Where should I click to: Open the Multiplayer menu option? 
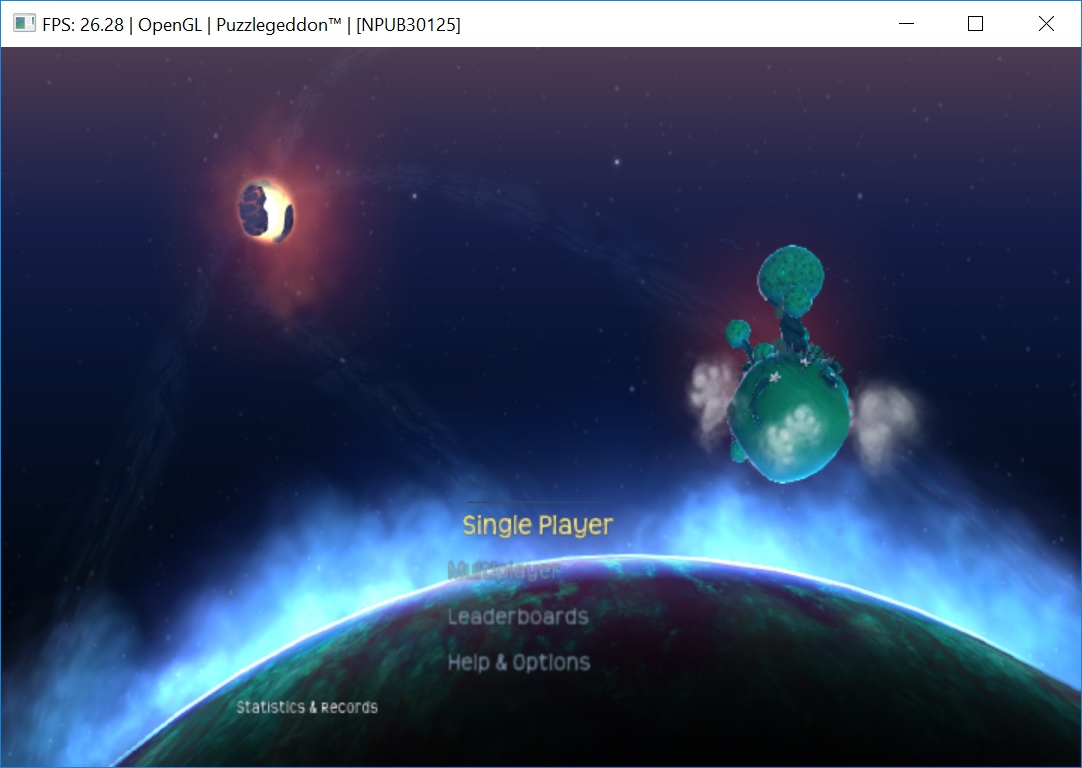(x=505, y=571)
